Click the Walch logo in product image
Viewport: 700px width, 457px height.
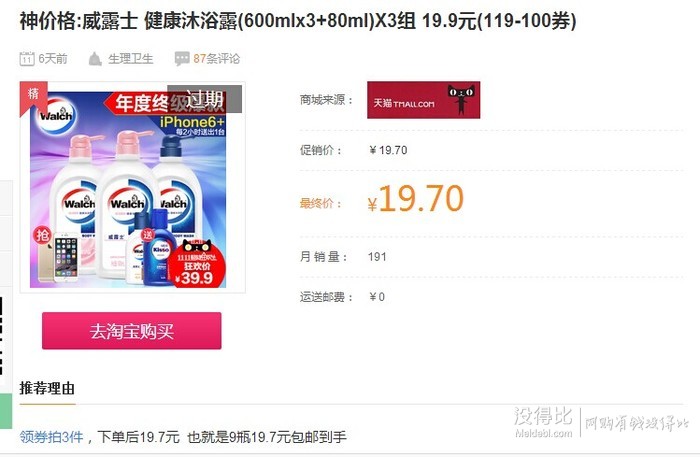point(55,116)
